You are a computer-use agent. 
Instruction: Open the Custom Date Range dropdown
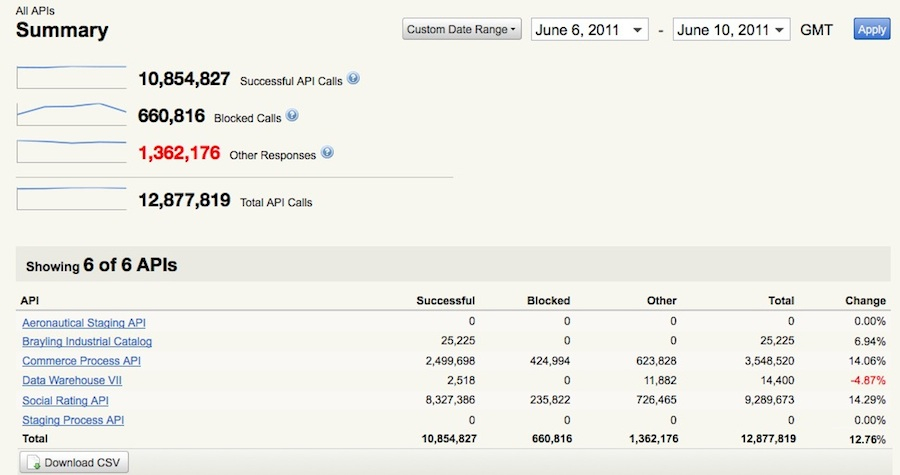(x=461, y=29)
